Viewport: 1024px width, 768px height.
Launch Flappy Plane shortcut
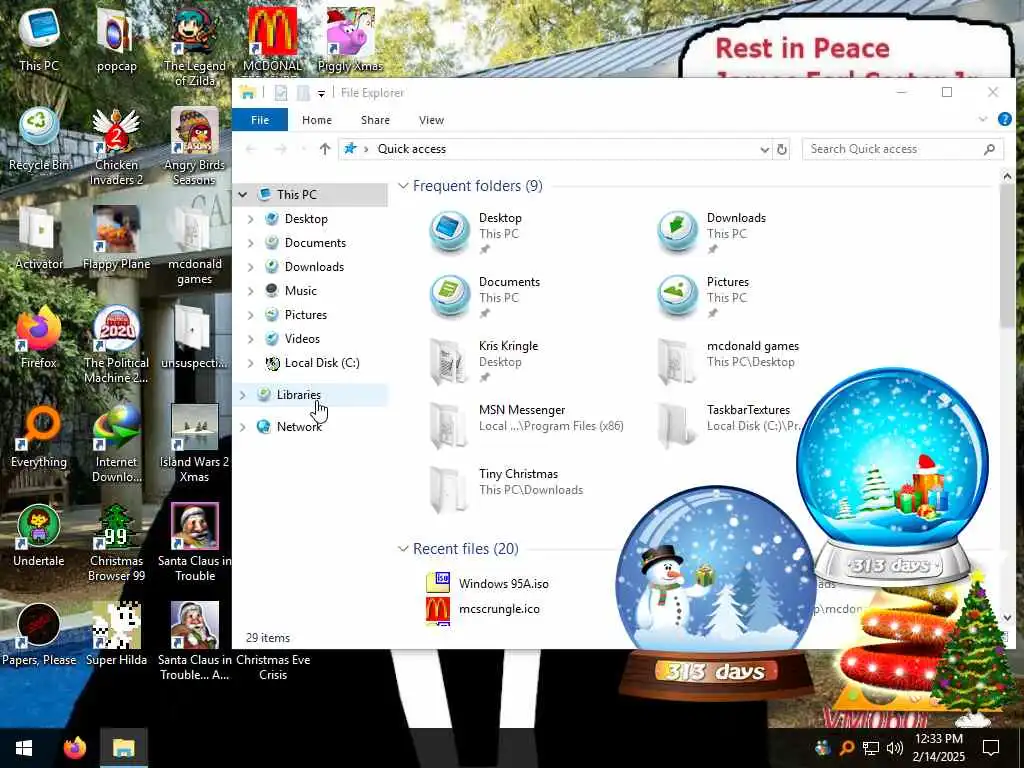[x=116, y=238]
